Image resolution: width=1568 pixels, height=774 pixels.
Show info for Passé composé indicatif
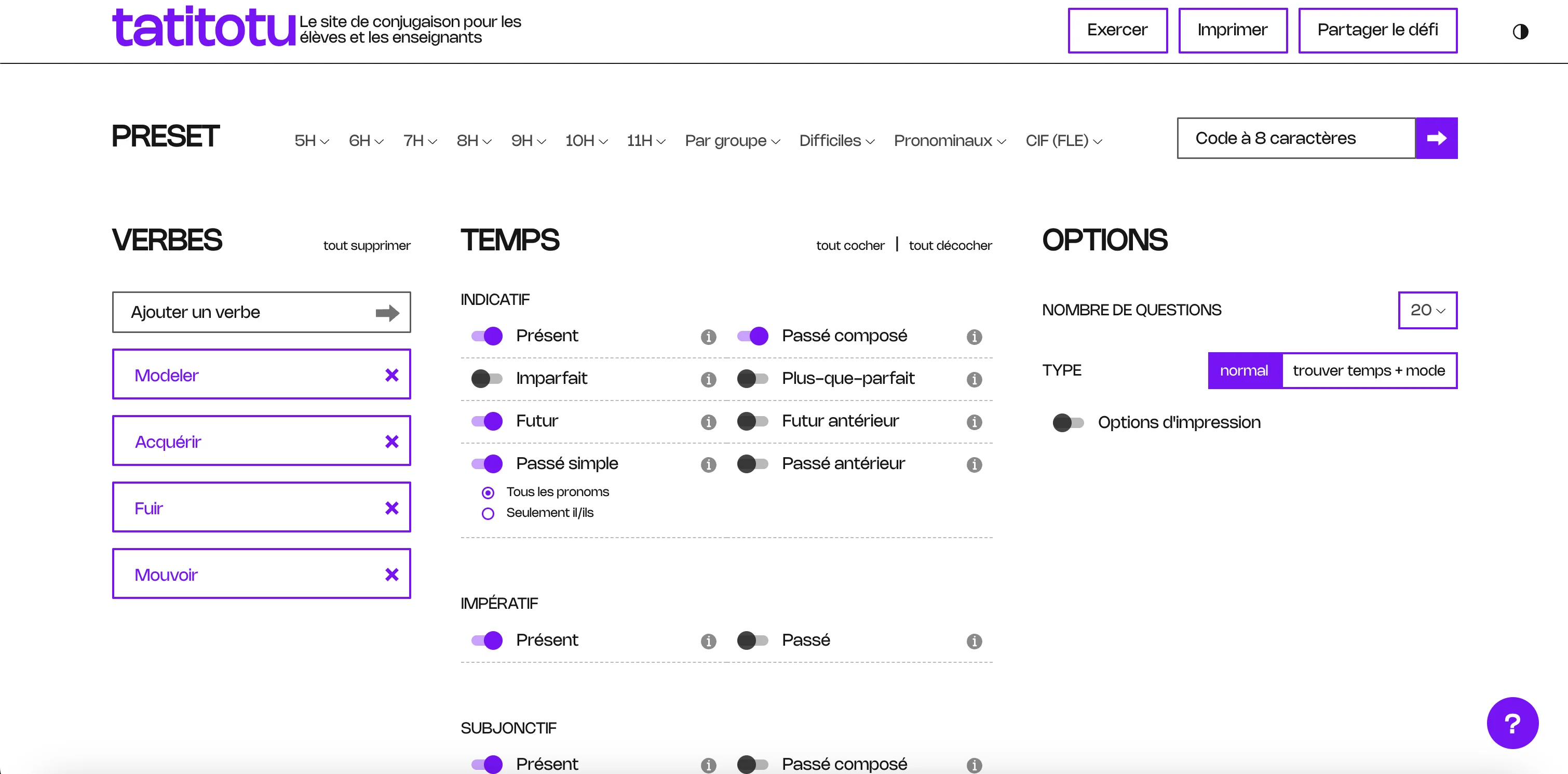974,337
